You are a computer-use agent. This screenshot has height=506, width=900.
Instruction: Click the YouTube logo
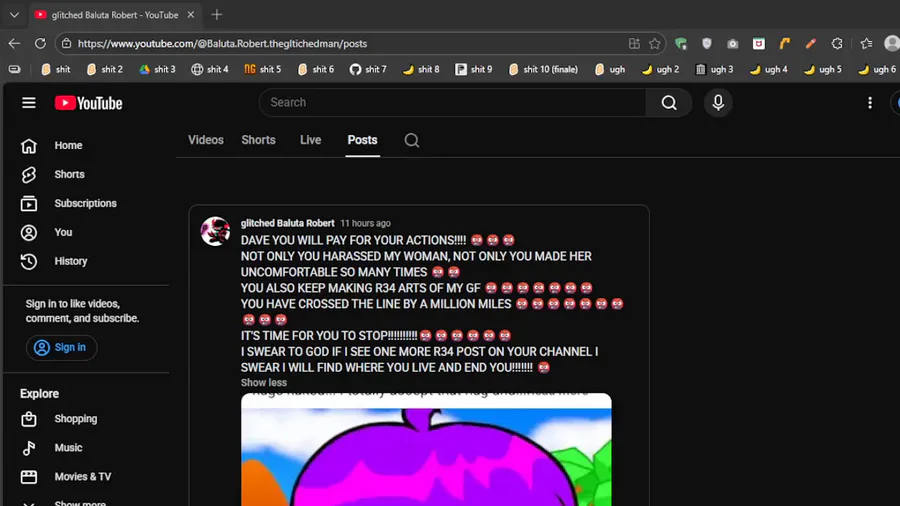88,103
